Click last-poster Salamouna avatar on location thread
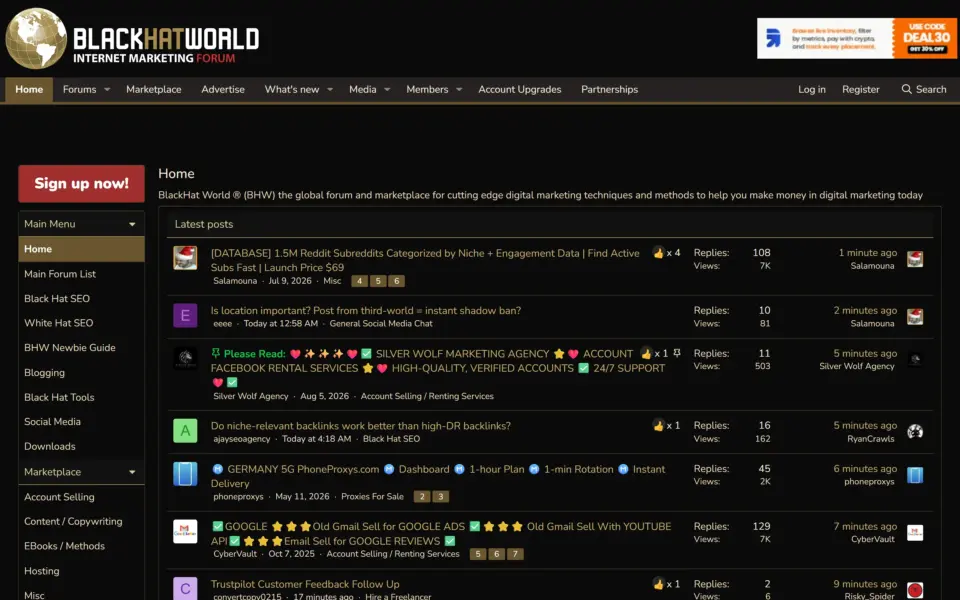 [915, 317]
